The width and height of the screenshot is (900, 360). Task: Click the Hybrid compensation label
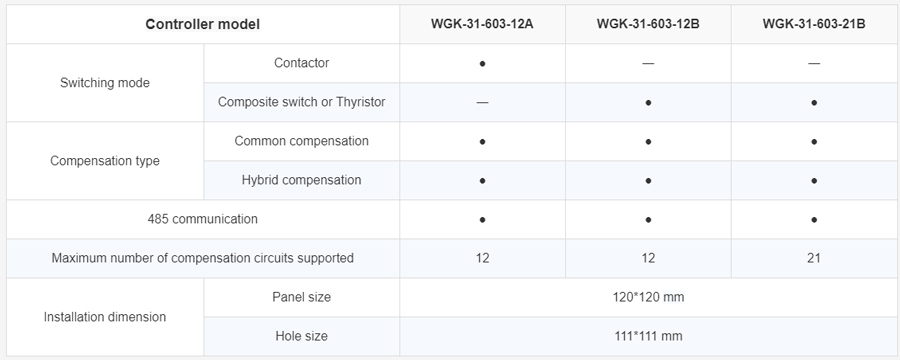[x=301, y=180]
